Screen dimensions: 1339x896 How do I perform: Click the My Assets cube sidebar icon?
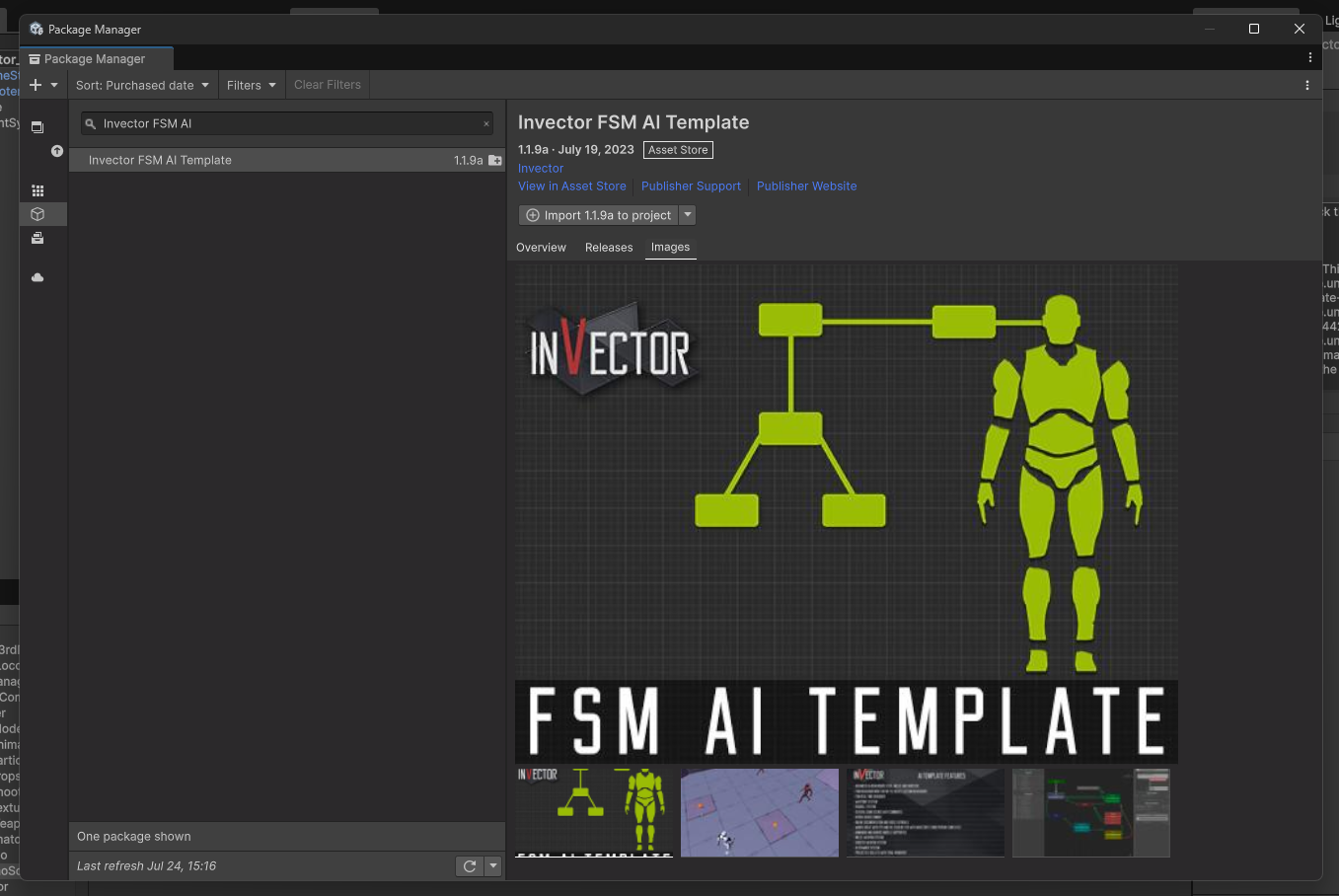37,214
